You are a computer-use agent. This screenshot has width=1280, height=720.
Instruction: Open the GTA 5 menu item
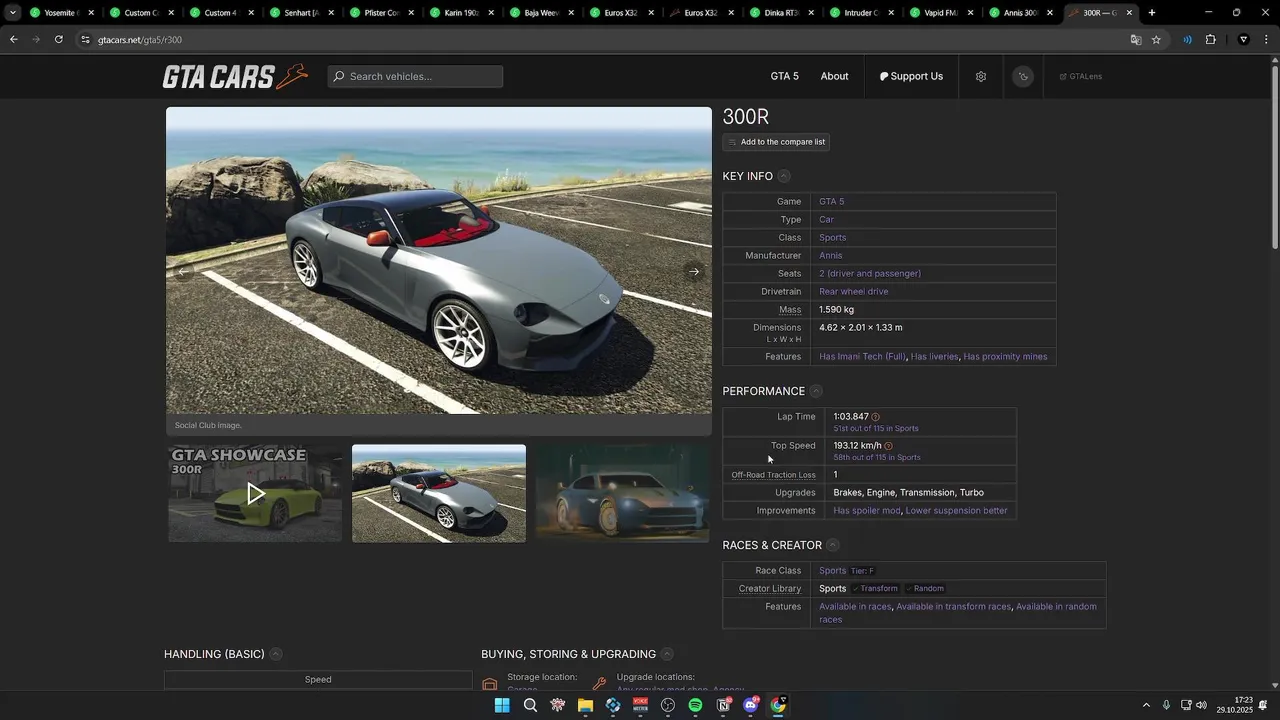pos(784,76)
